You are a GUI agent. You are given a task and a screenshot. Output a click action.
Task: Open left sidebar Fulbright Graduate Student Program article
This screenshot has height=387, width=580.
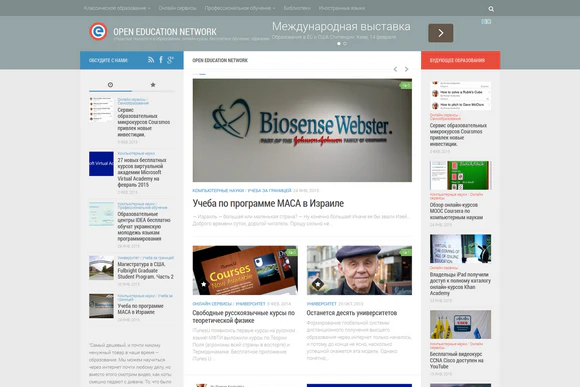[x=145, y=270]
